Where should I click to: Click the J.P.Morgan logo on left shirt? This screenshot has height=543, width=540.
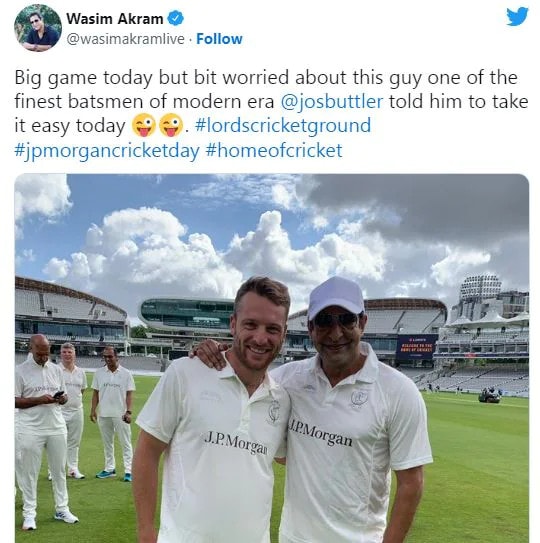click(x=236, y=443)
